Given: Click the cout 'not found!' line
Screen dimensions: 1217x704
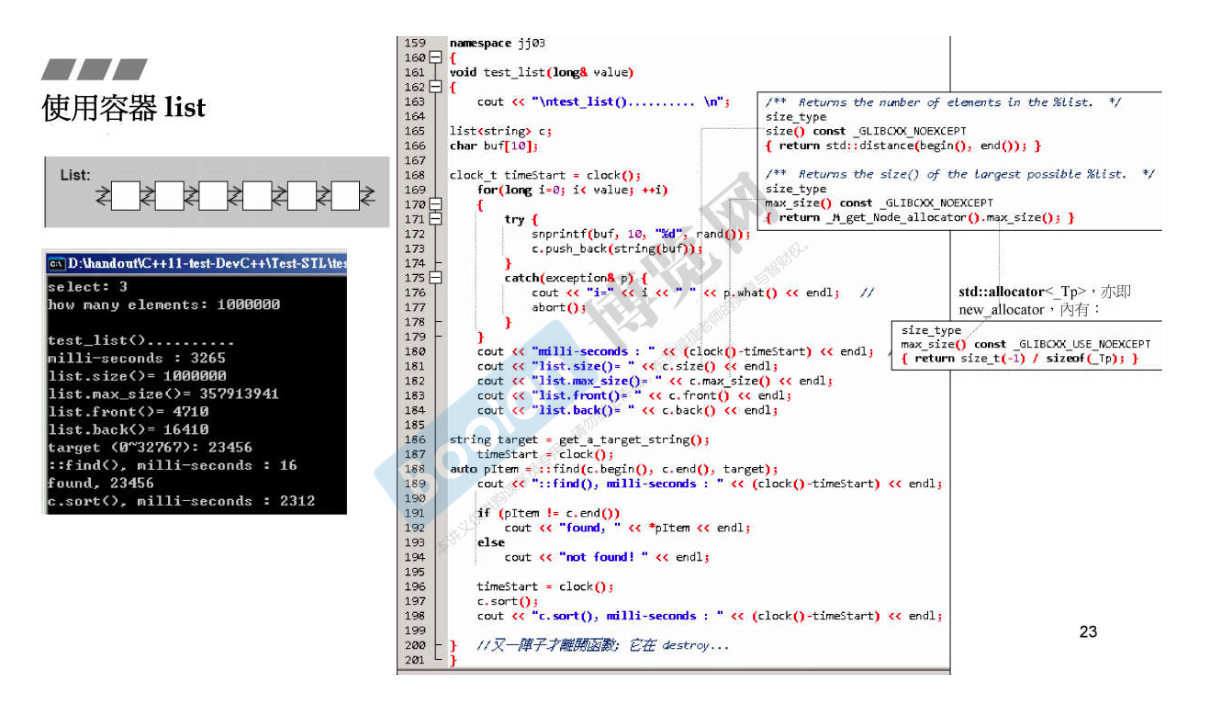Looking at the screenshot, I should [607, 557].
